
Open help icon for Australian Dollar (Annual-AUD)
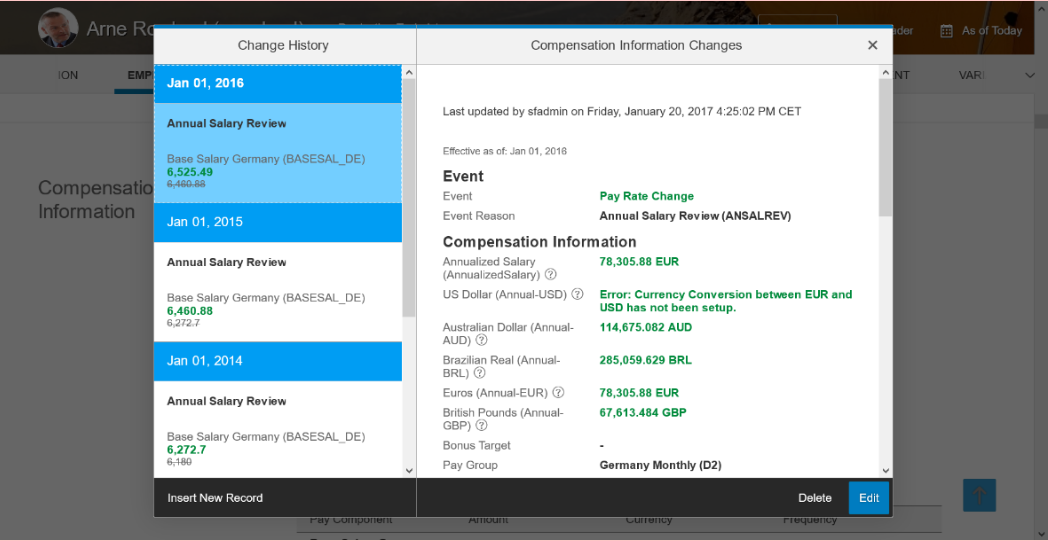[x=481, y=340]
